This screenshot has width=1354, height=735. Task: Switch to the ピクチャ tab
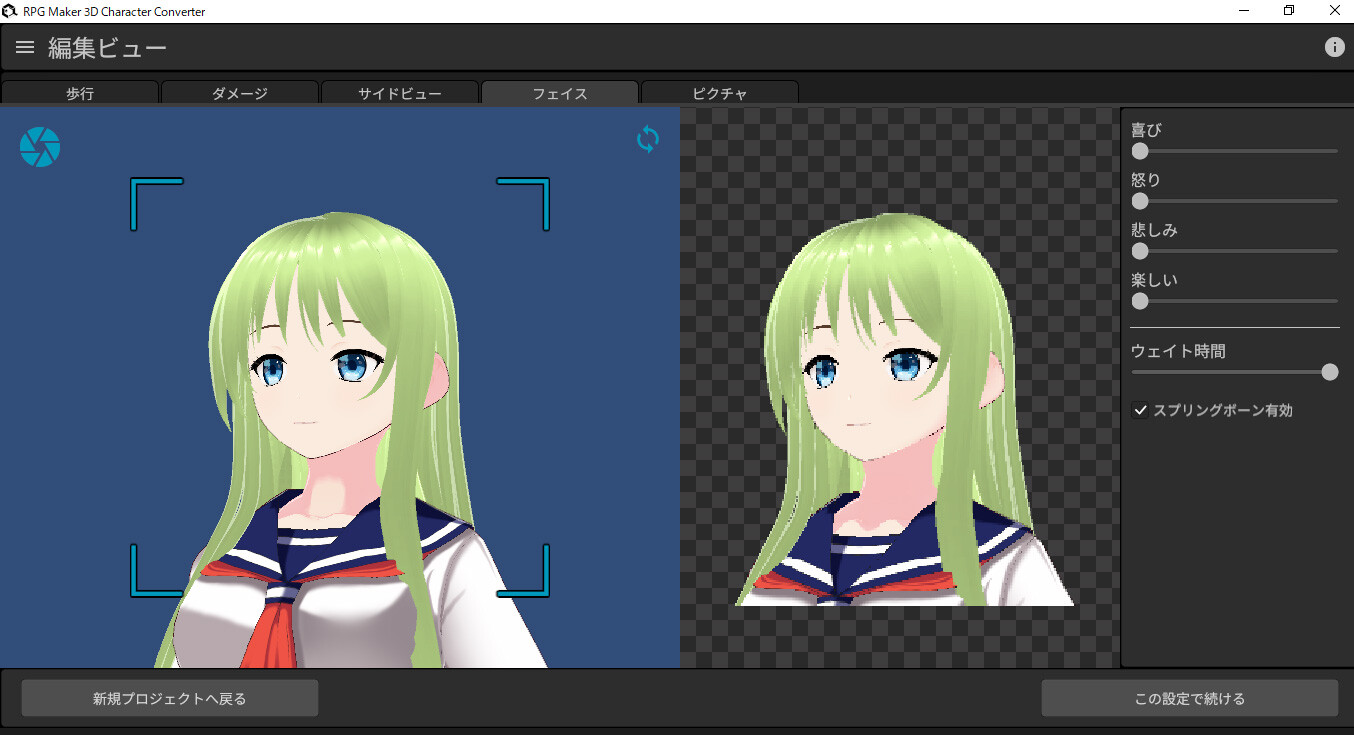coord(719,93)
